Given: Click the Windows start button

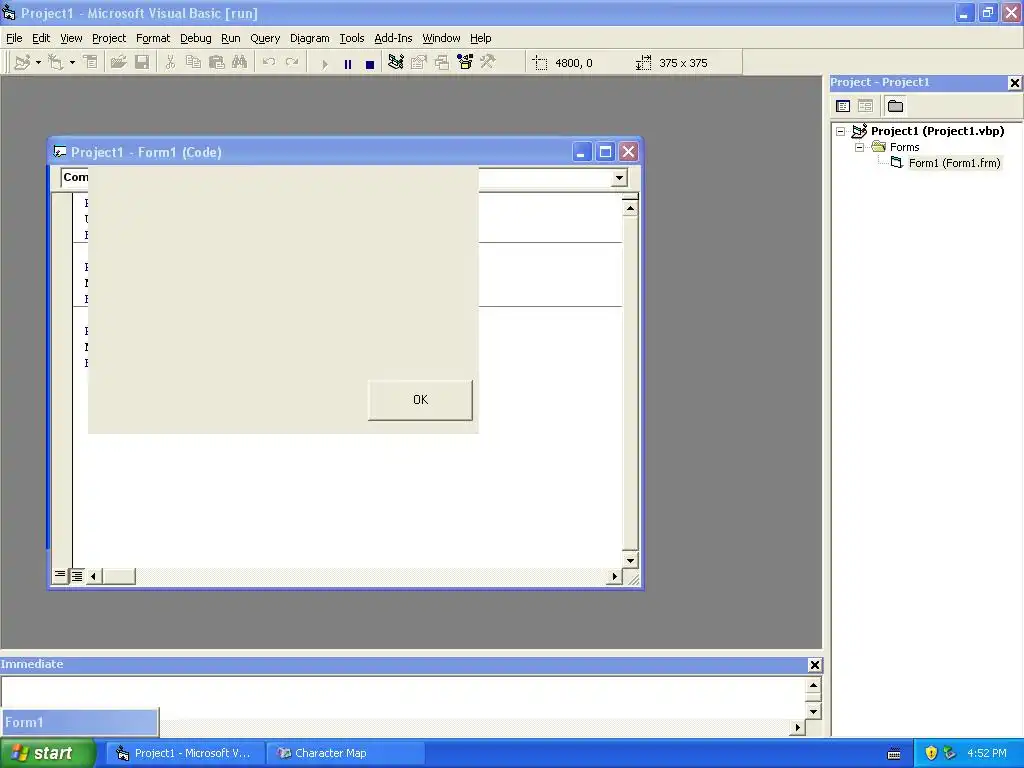Looking at the screenshot, I should click(47, 753).
